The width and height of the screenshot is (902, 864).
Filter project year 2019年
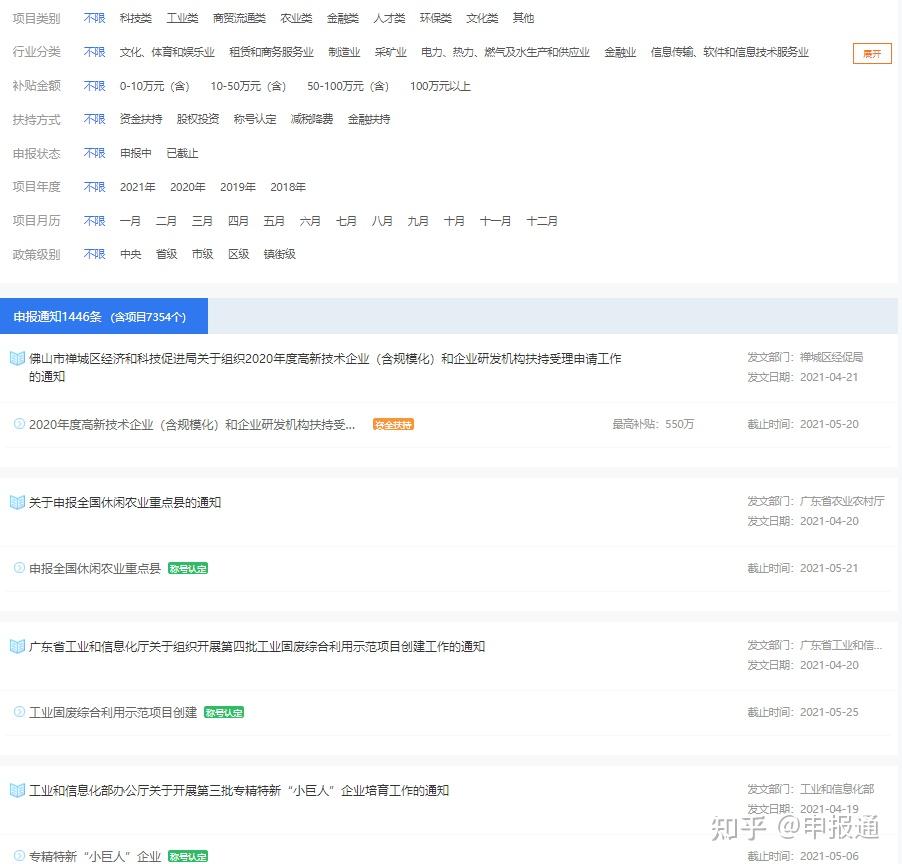coord(238,187)
